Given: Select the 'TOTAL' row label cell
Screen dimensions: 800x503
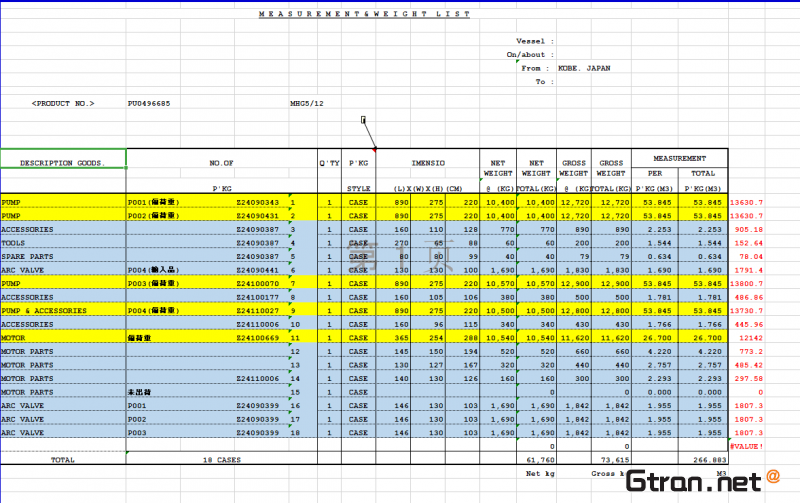Looking at the screenshot, I should (x=63, y=460).
